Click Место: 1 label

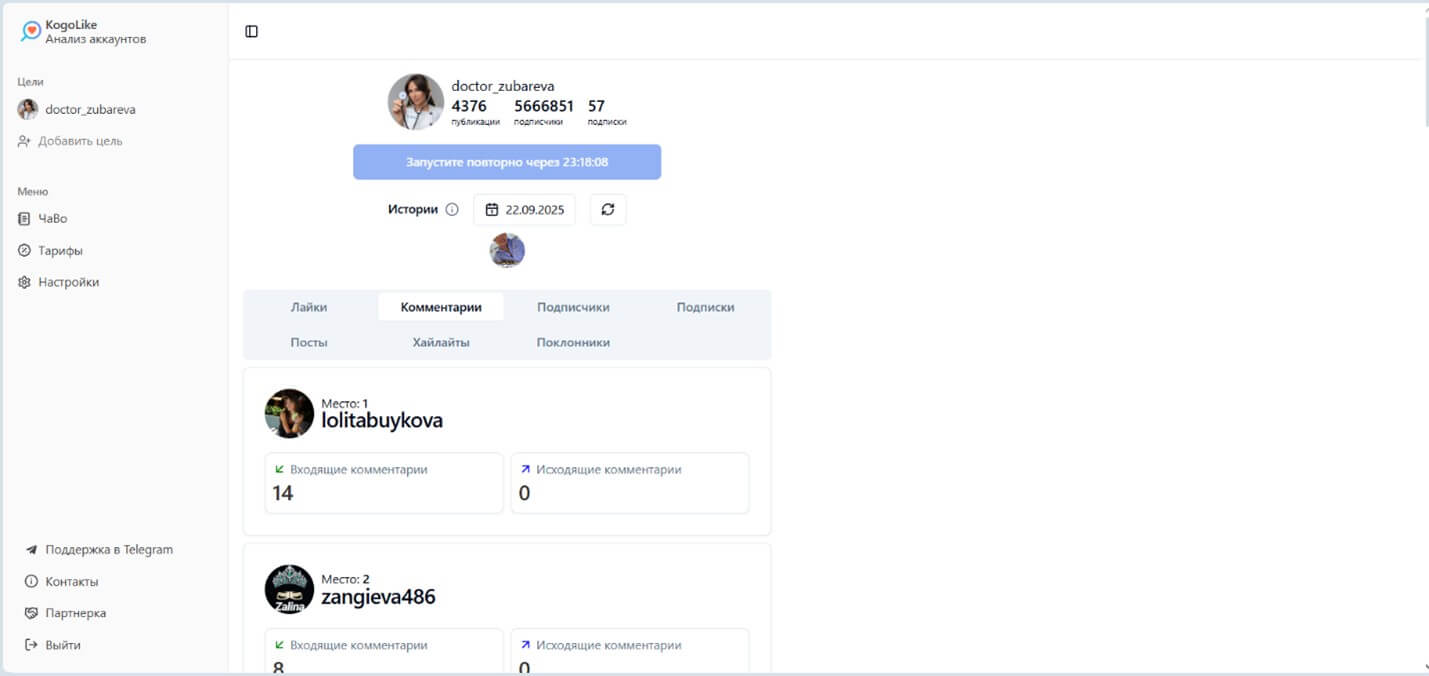(345, 403)
